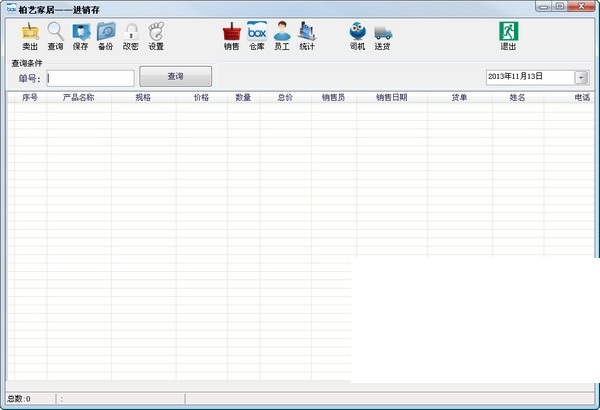This screenshot has width=600, height=410.
Task: Open the 设置 (settings) icon
Action: [156, 36]
